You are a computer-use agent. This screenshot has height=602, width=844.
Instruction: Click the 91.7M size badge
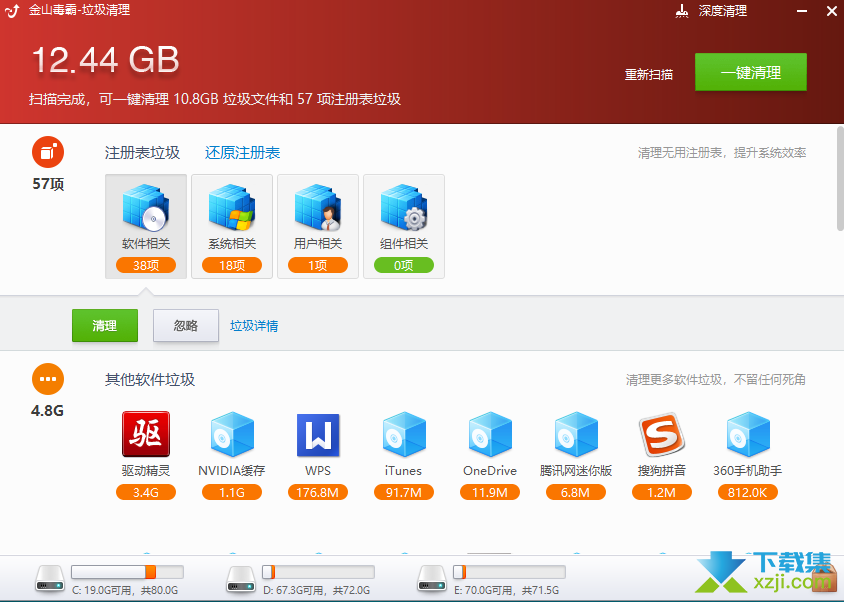(x=404, y=492)
